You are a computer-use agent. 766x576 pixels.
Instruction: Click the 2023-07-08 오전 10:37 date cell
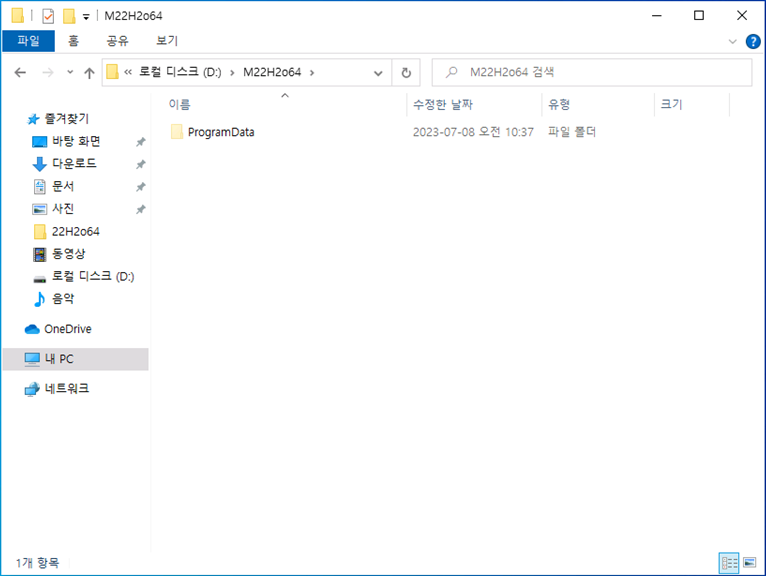[x=473, y=132]
